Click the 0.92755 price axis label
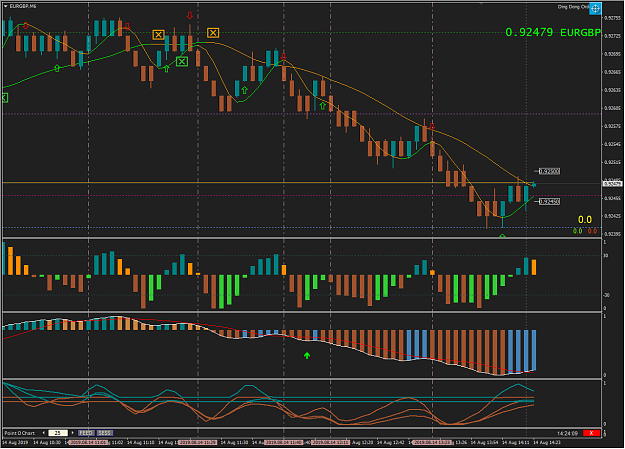This screenshot has height=449, width=625. tap(613, 18)
